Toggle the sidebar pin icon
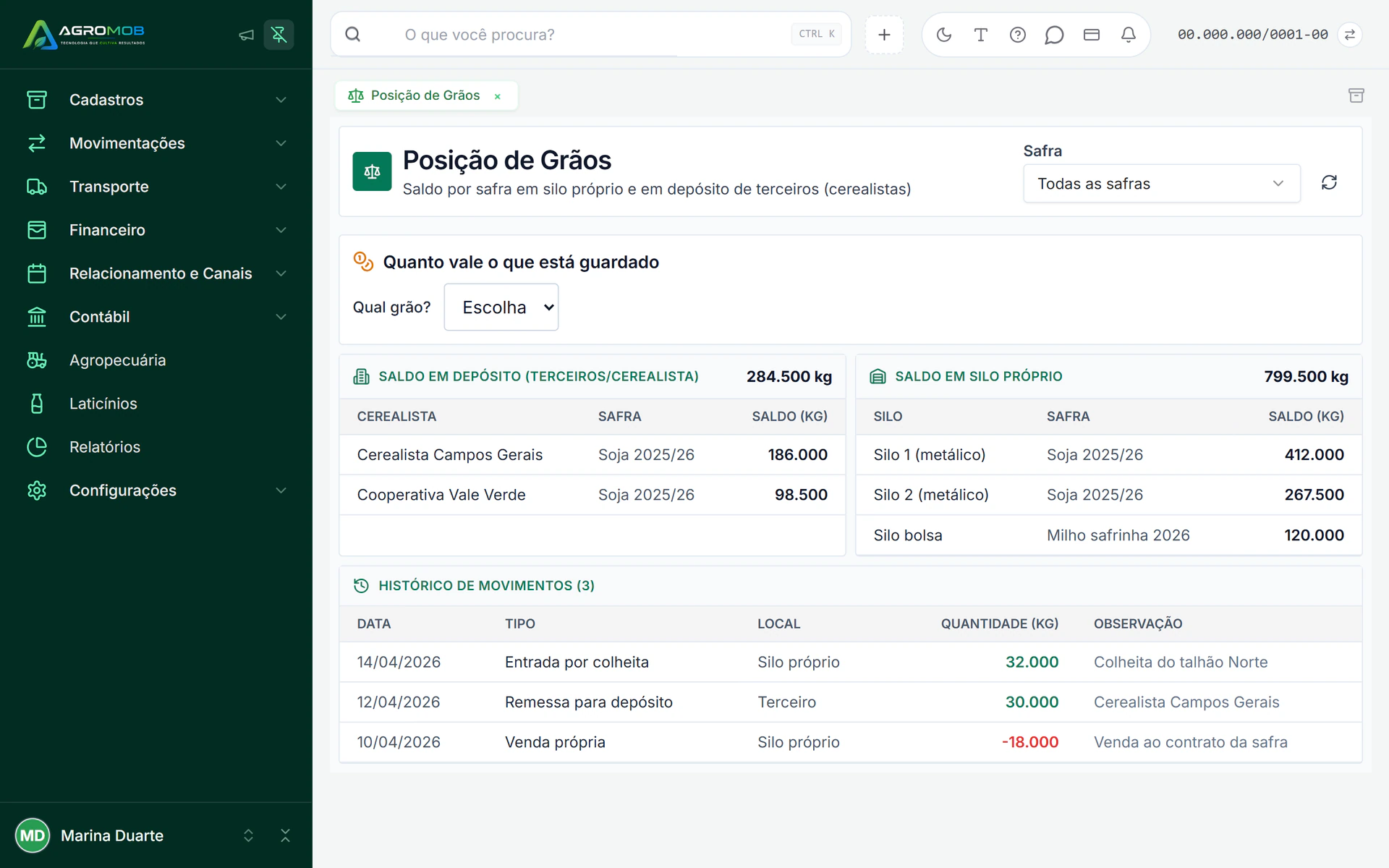The width and height of the screenshot is (1389, 868). coord(279,35)
